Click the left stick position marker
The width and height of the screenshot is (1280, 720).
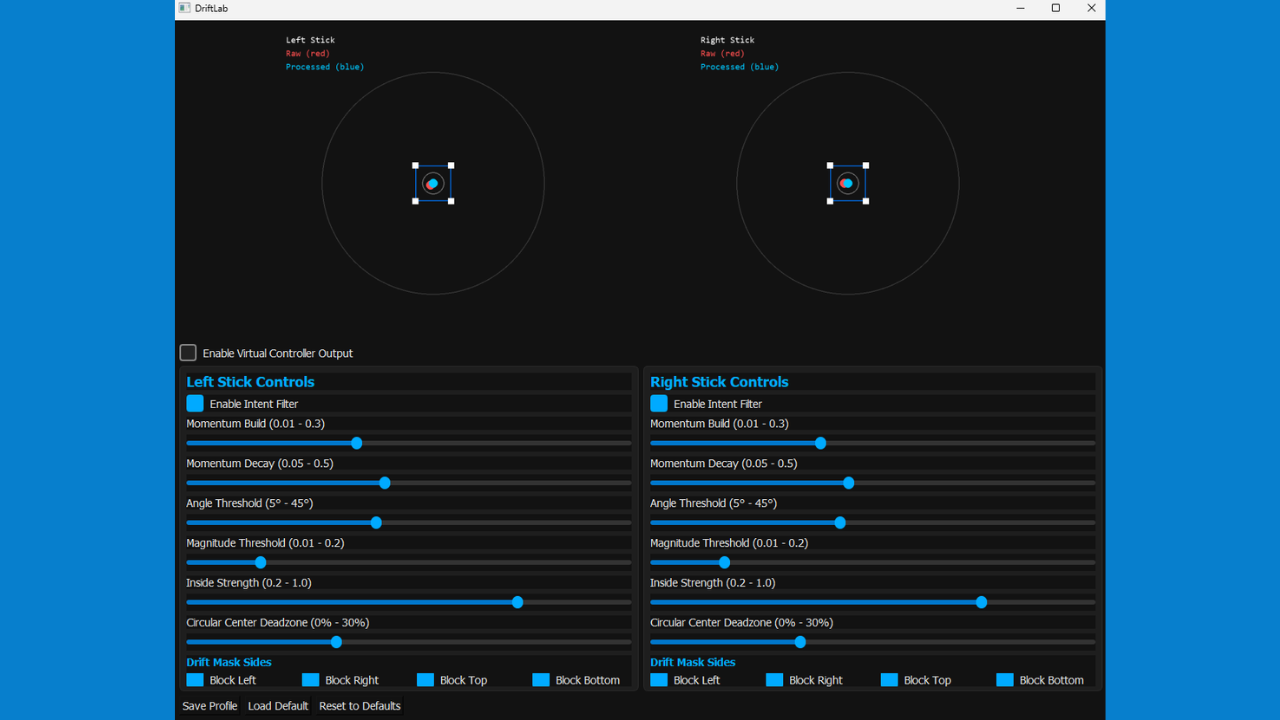pos(432,183)
